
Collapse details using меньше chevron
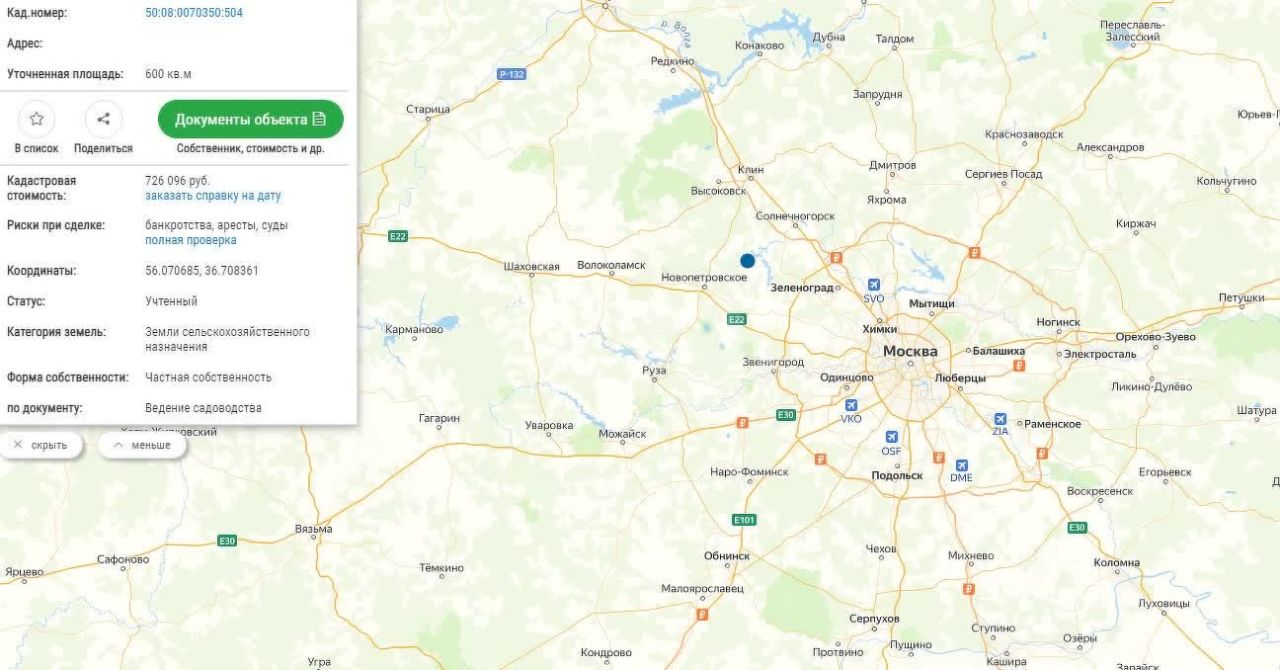(x=142, y=445)
